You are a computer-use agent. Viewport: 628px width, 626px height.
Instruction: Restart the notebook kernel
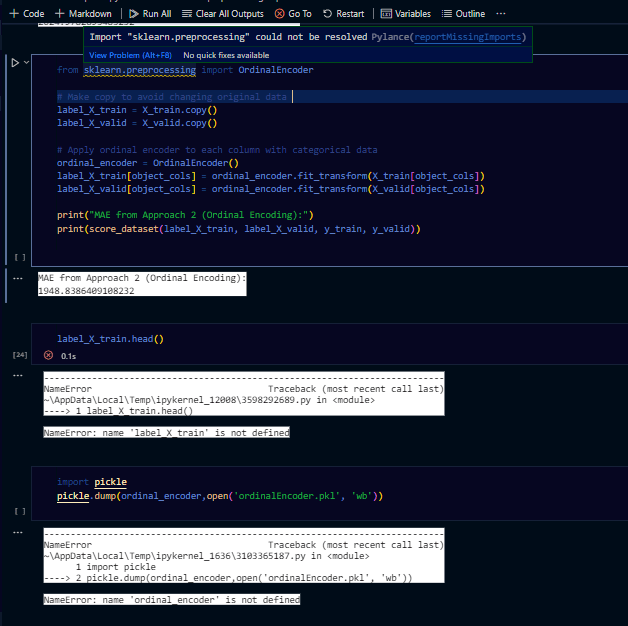point(344,14)
